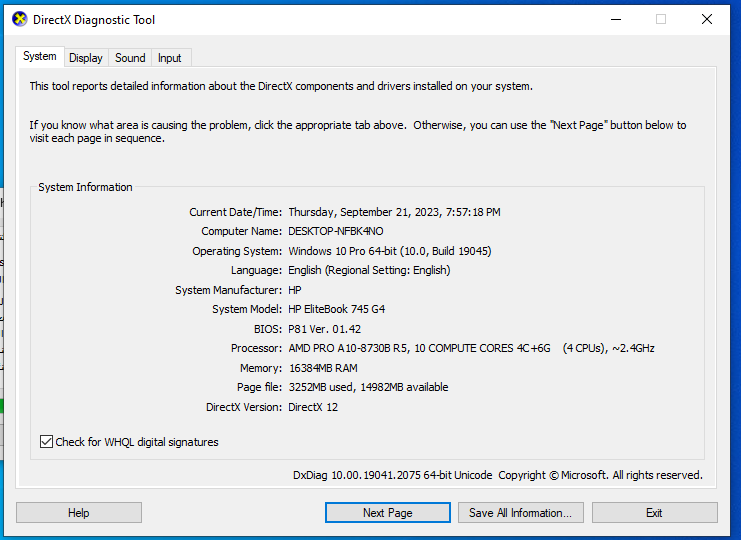Click the DxDiag 10.00.19041.2075 version text

pos(392,475)
